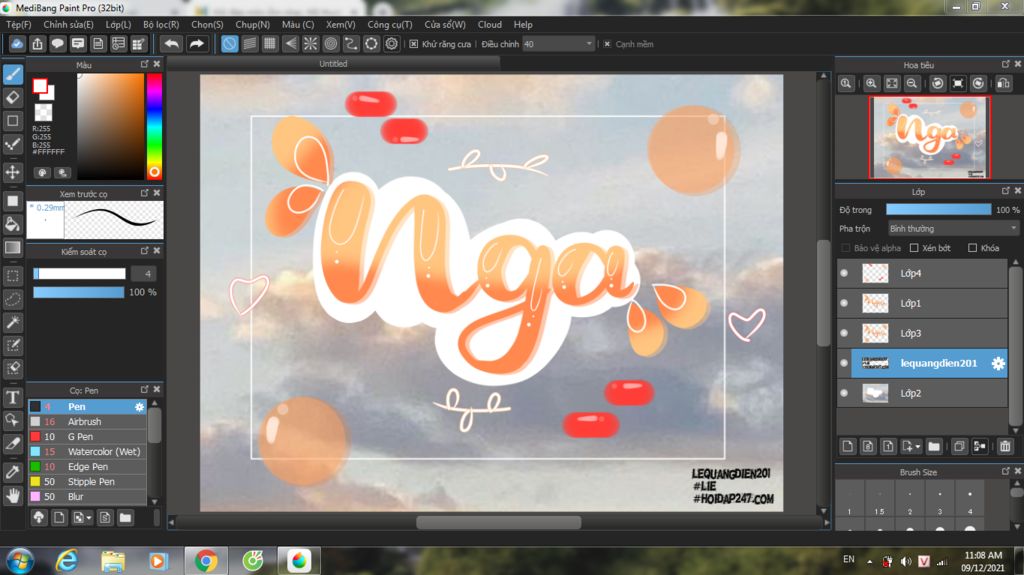Select the Watercolor (Wet) brush
This screenshot has height=575, width=1024.
coord(88,452)
